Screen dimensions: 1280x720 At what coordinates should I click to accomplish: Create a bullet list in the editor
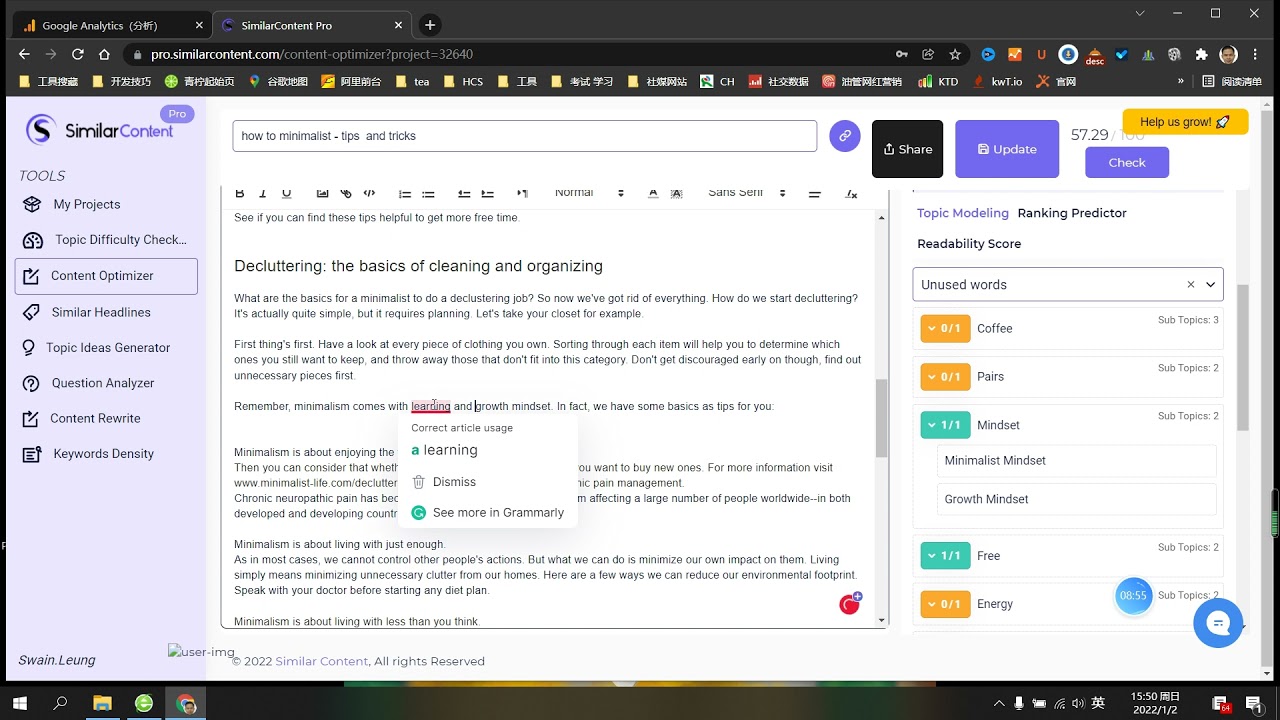[x=428, y=193]
